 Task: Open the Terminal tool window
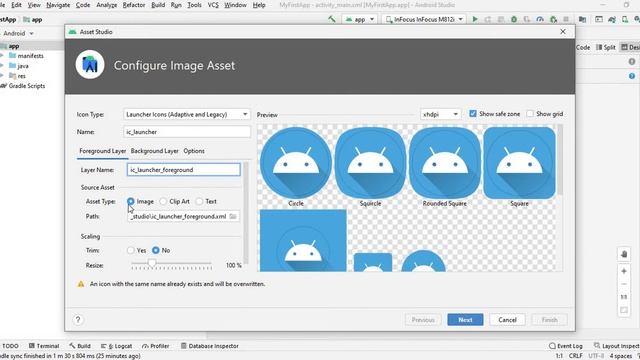[x=44, y=346]
